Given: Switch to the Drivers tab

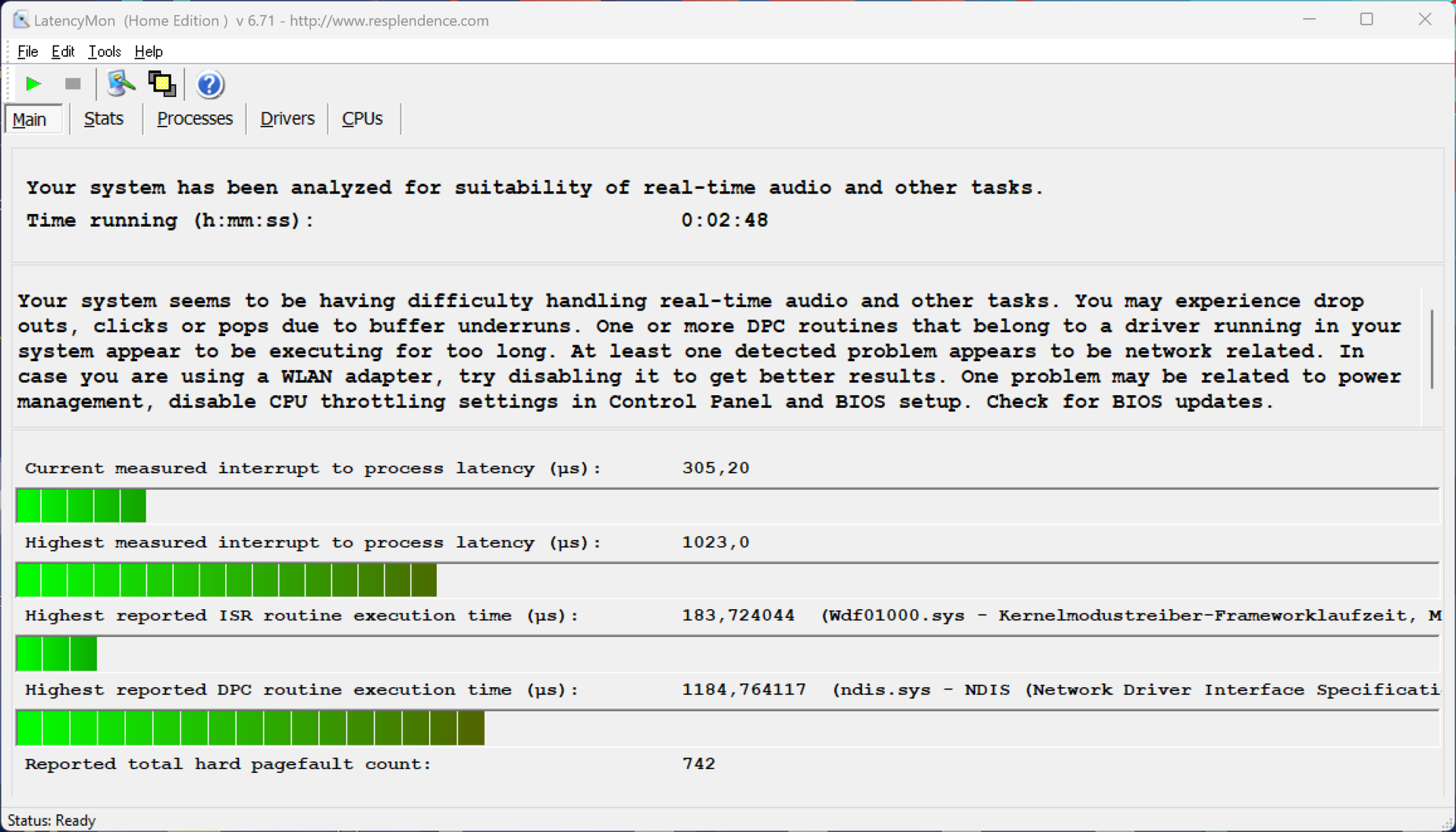Looking at the screenshot, I should coord(287,119).
